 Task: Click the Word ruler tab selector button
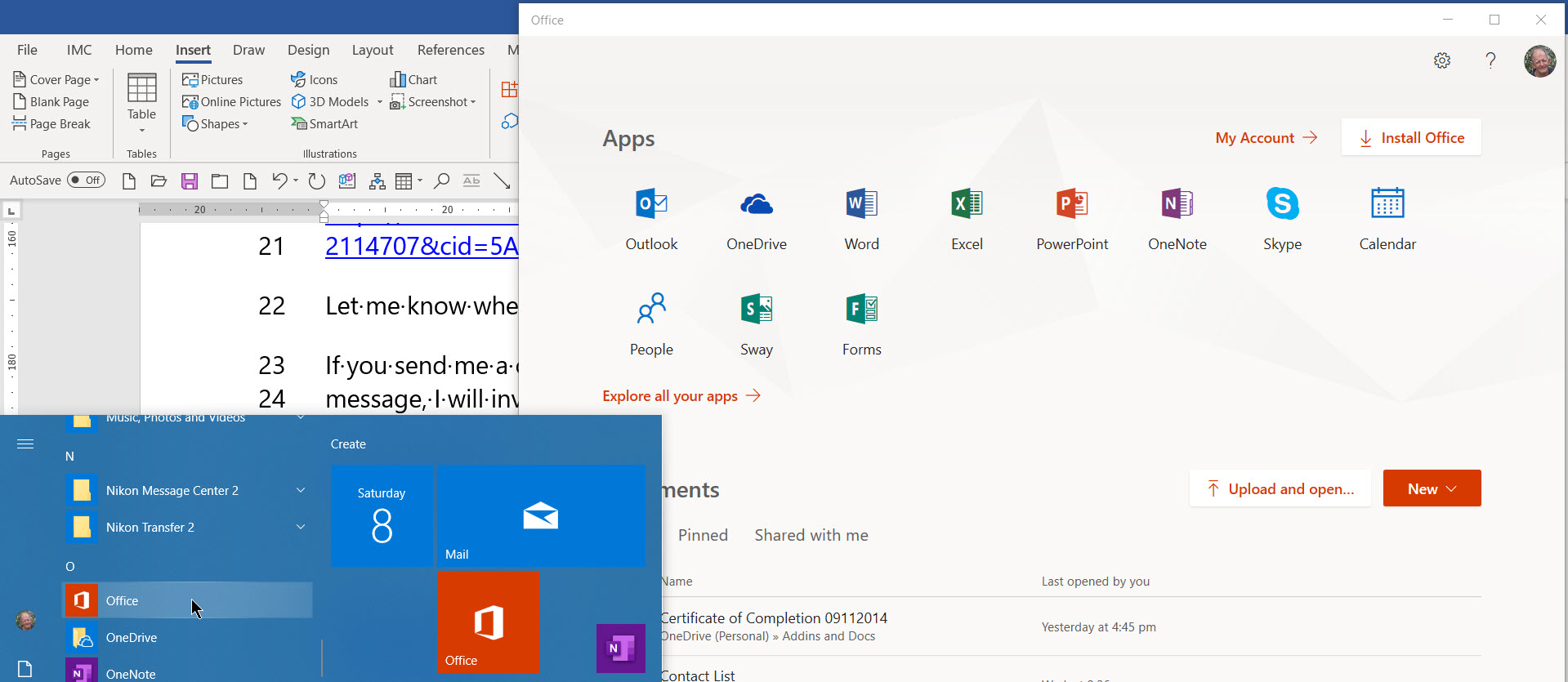tap(11, 211)
